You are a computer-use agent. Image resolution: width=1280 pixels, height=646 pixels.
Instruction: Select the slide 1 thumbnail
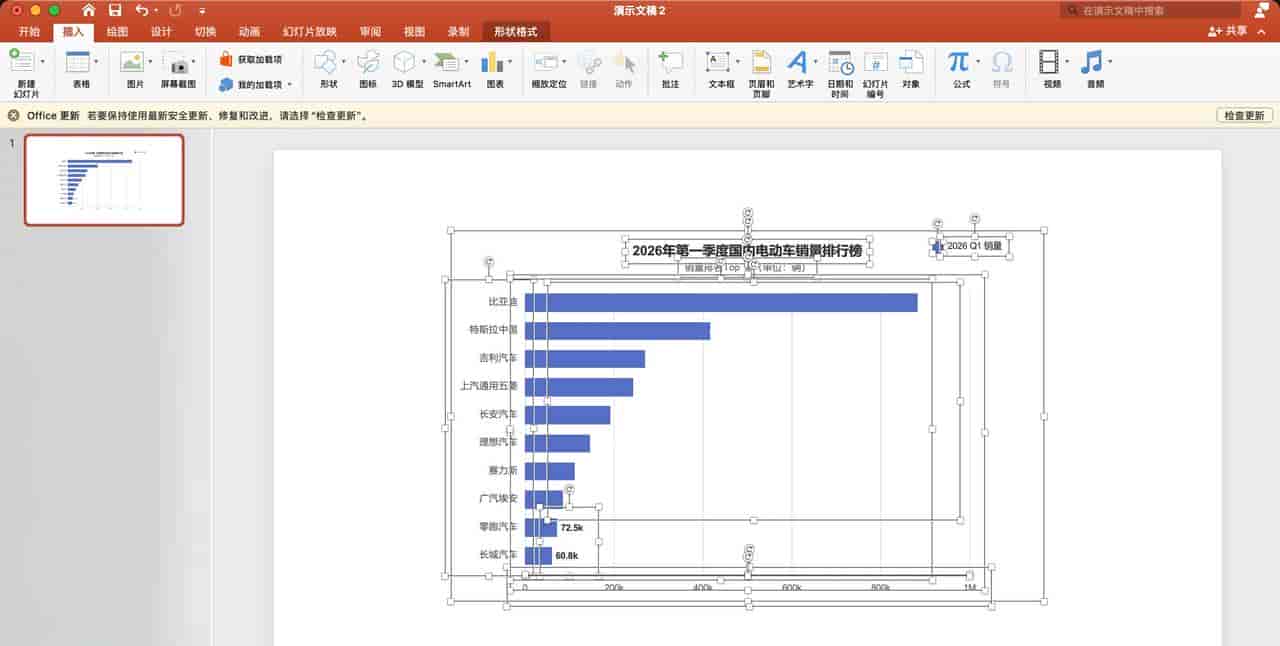pyautogui.click(x=104, y=180)
